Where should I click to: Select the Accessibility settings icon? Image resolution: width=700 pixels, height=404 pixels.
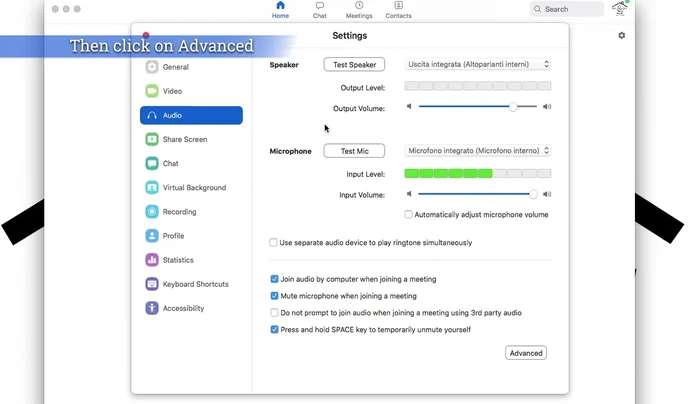152,308
